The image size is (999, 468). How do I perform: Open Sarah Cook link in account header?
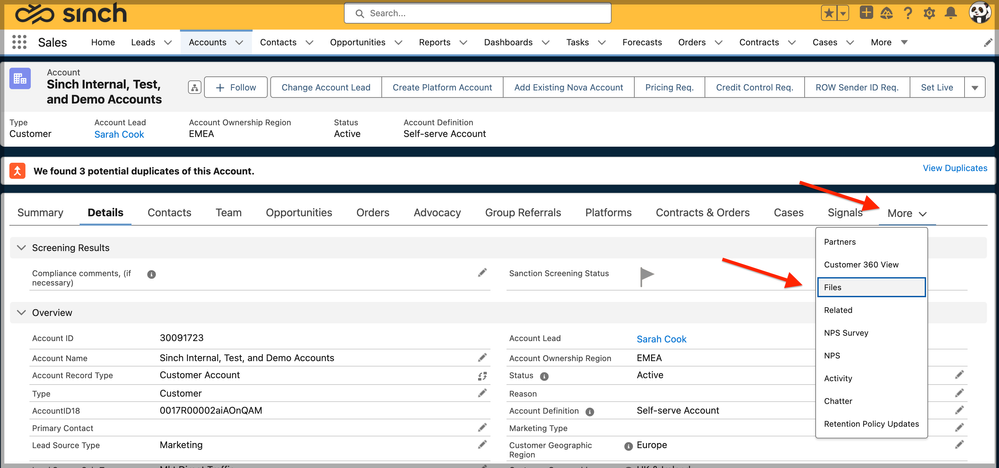(x=119, y=134)
